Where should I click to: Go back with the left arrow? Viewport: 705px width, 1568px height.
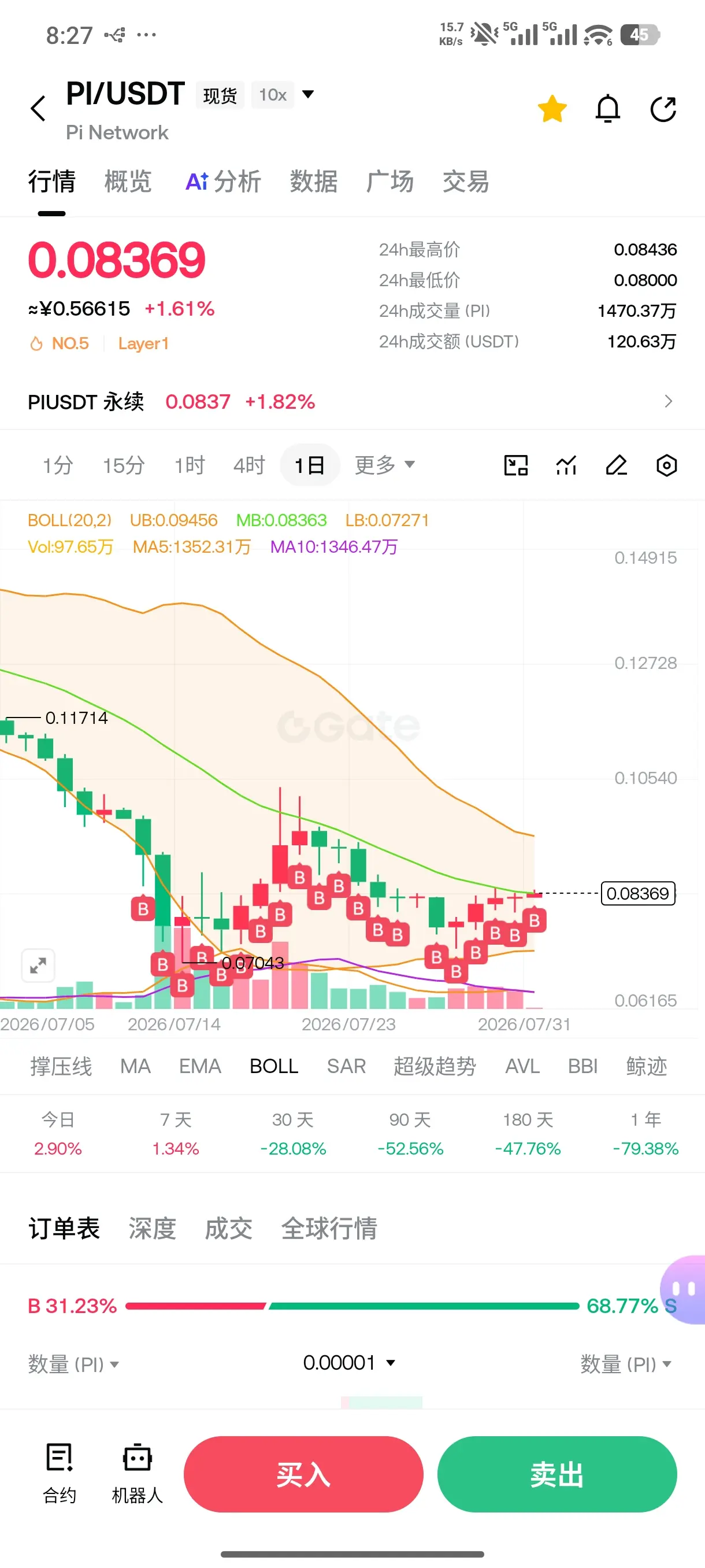[38, 108]
